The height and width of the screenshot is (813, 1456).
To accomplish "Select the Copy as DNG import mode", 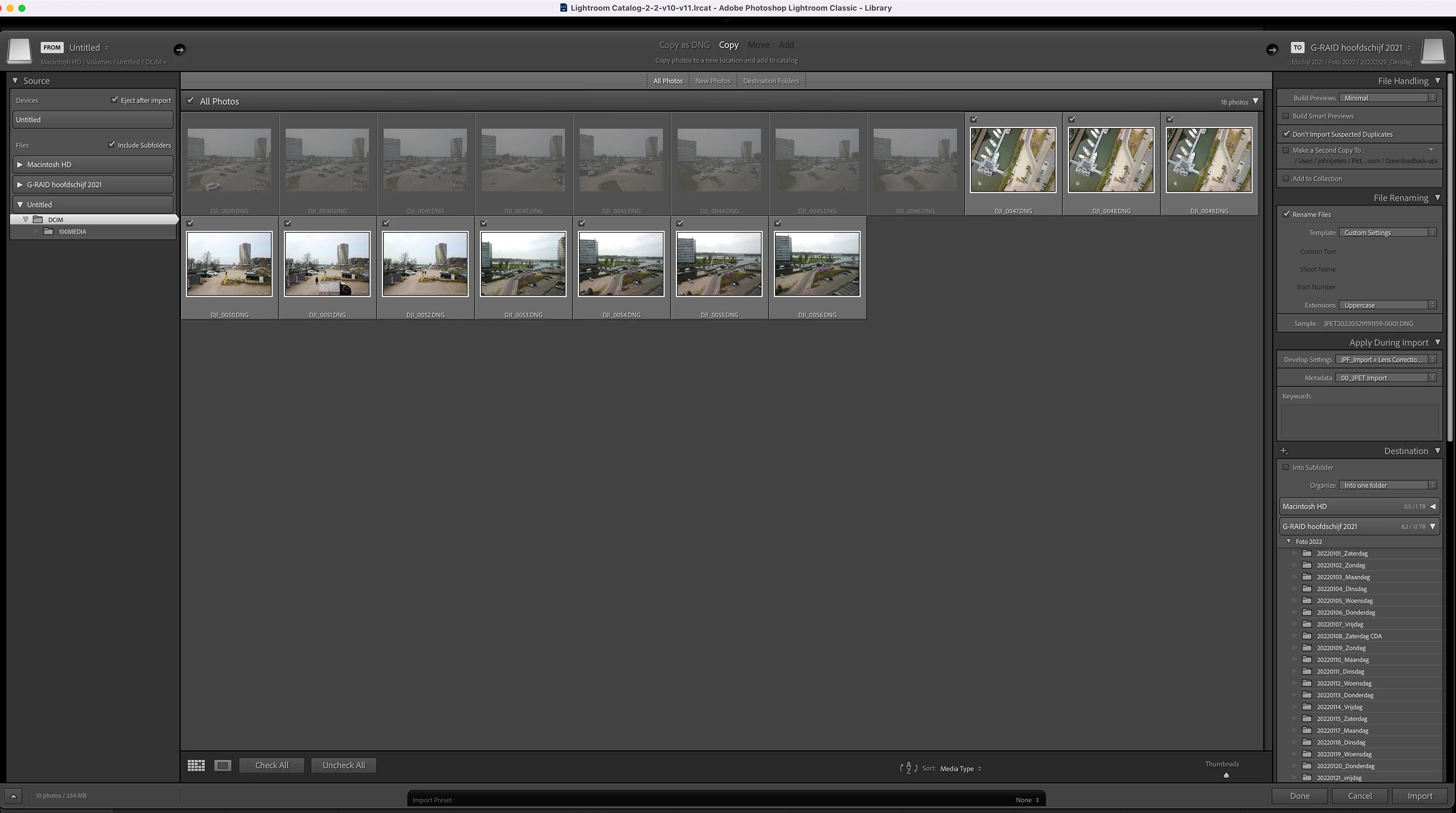I will [684, 45].
